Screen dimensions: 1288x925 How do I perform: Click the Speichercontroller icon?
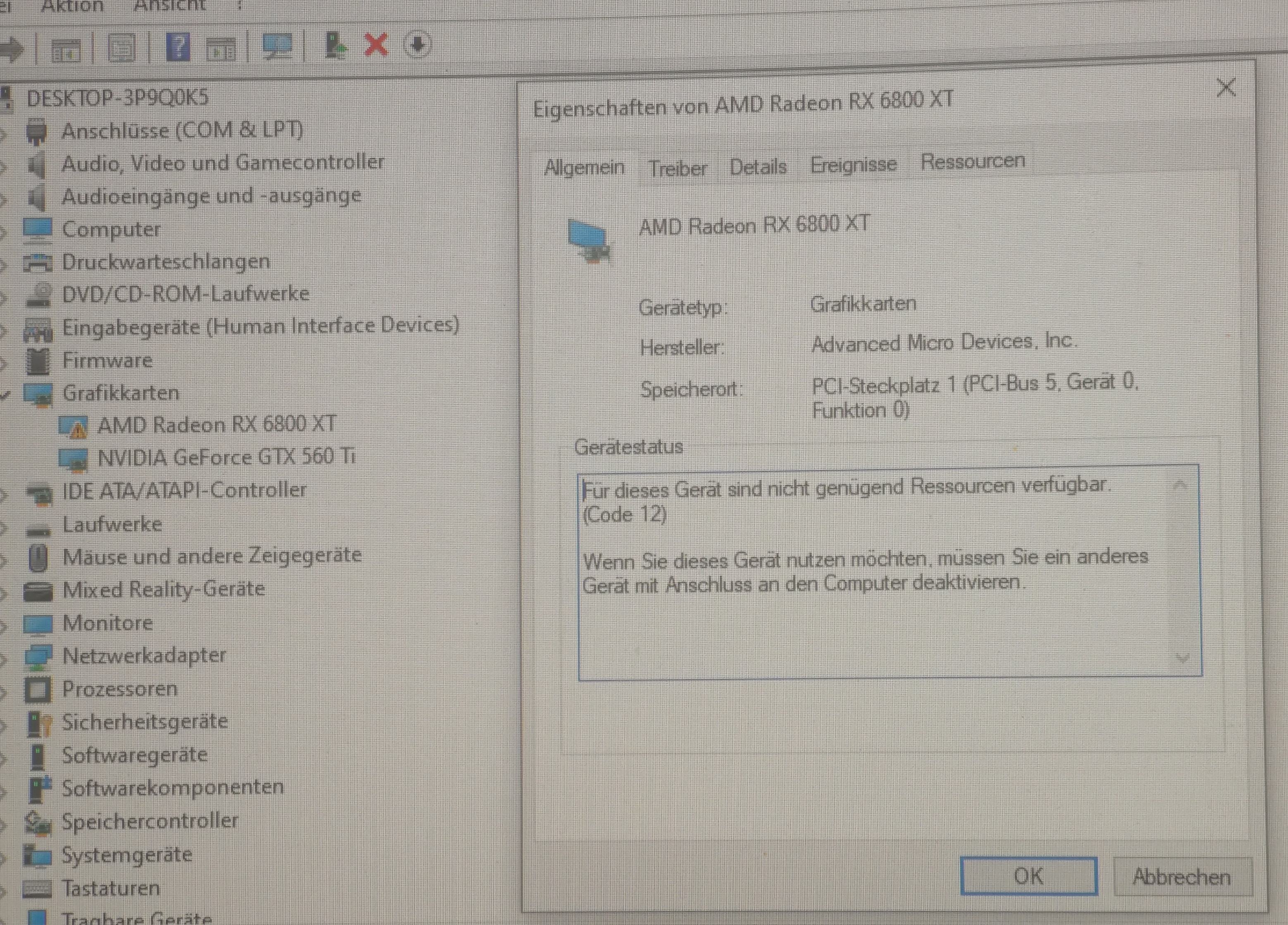tap(38, 823)
